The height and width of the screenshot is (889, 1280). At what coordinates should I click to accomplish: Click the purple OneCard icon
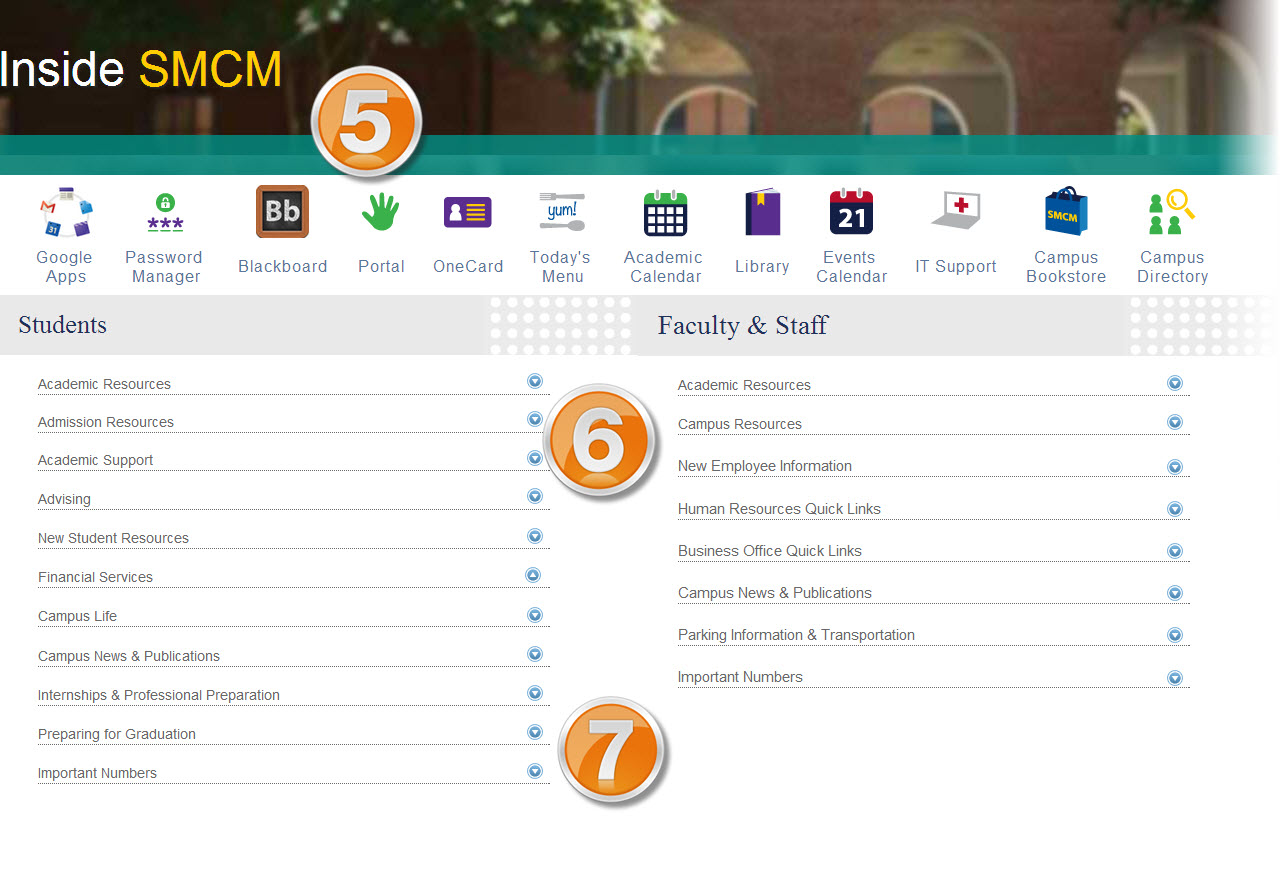click(x=468, y=212)
